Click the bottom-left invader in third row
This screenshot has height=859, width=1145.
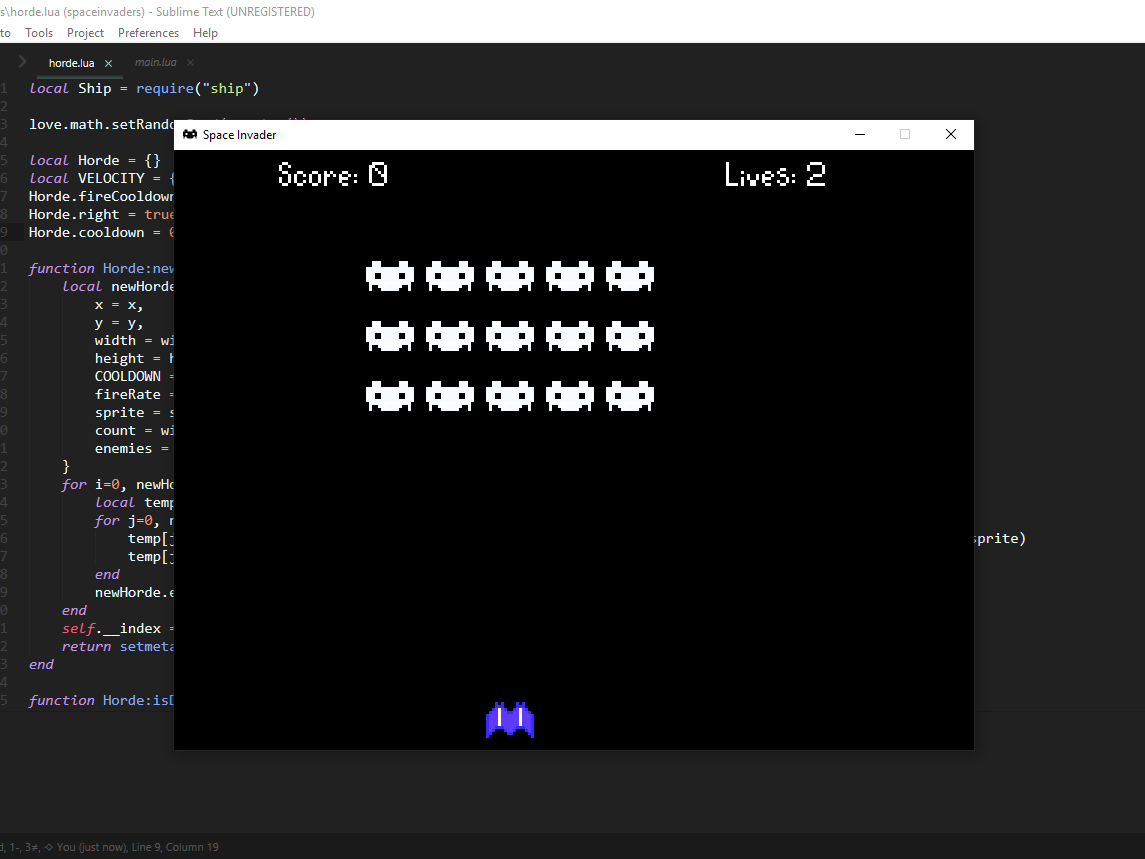click(x=390, y=396)
